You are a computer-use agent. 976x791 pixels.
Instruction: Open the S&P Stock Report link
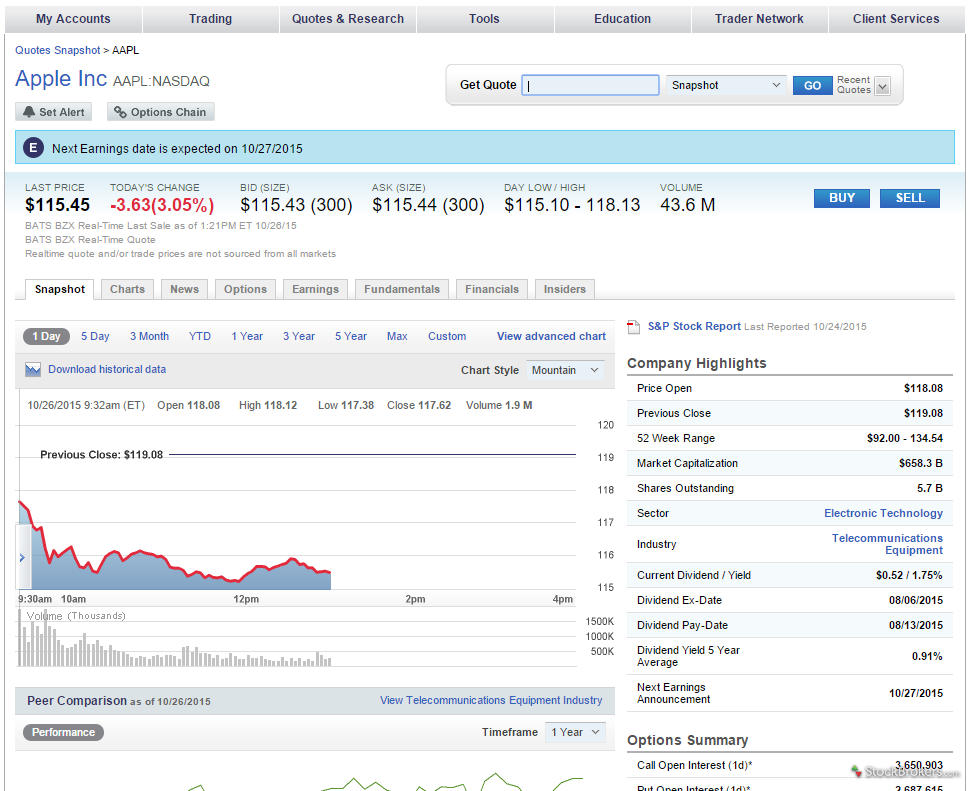click(694, 326)
